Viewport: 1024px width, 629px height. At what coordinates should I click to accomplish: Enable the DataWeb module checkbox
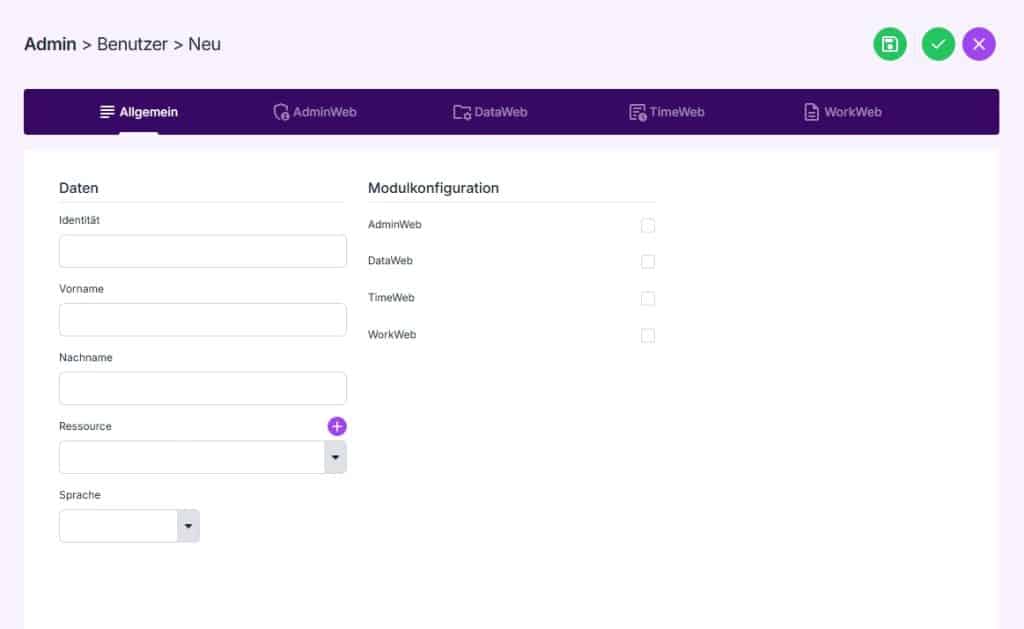(x=648, y=261)
